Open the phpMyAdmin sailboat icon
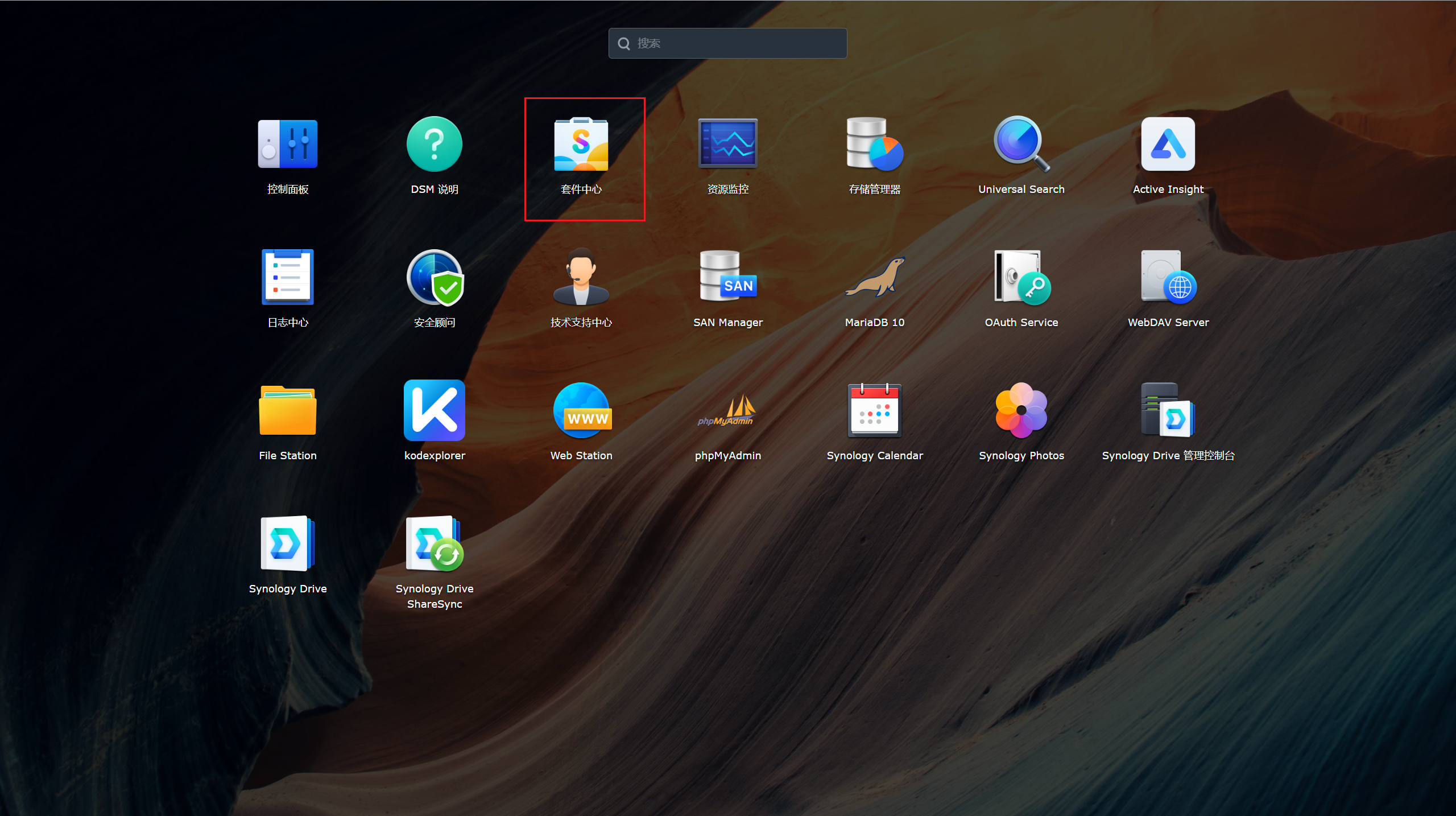The width and height of the screenshot is (1456, 816). (x=728, y=410)
